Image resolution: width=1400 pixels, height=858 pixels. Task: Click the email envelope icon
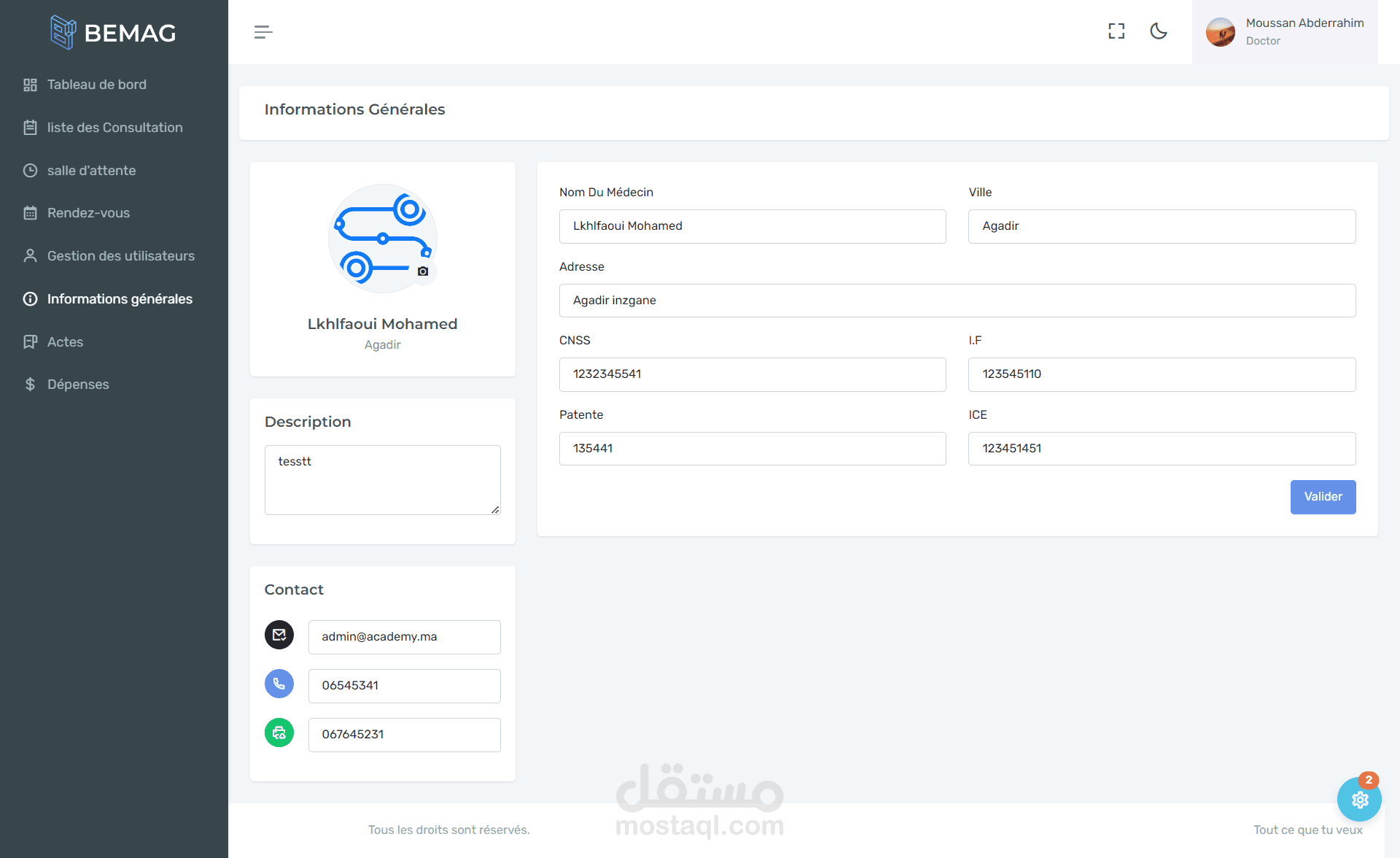[x=279, y=635]
